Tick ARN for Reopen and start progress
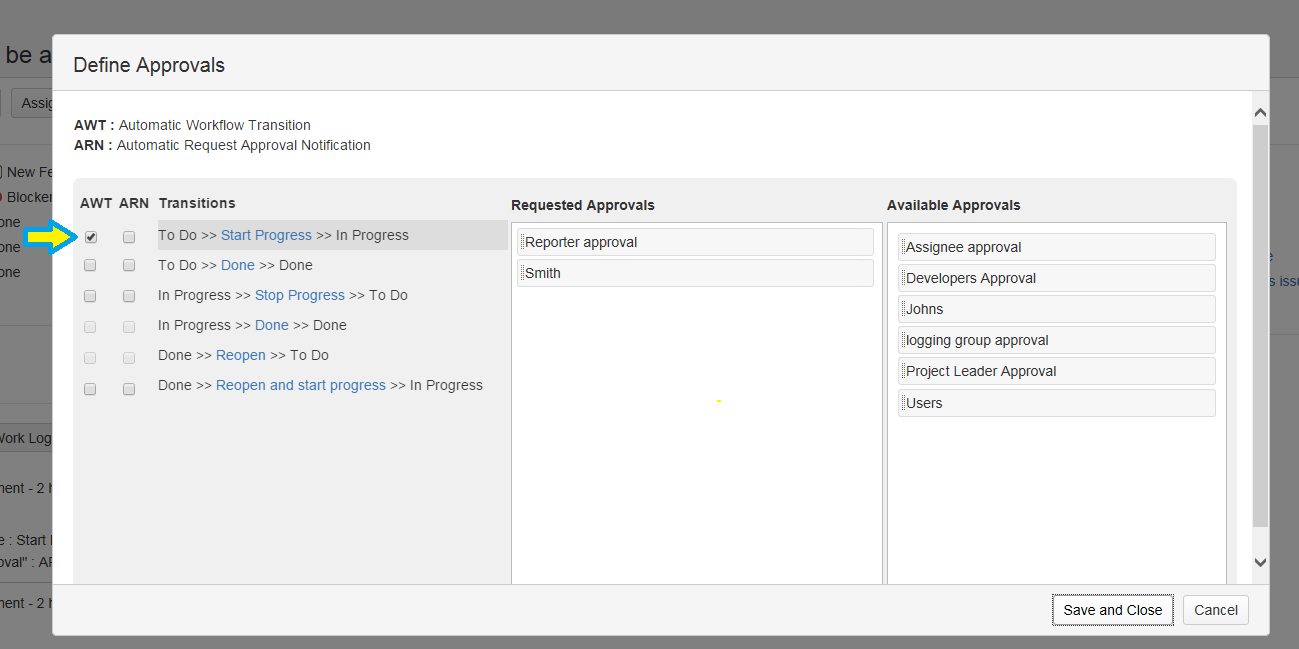The height and width of the screenshot is (649, 1299). click(129, 389)
